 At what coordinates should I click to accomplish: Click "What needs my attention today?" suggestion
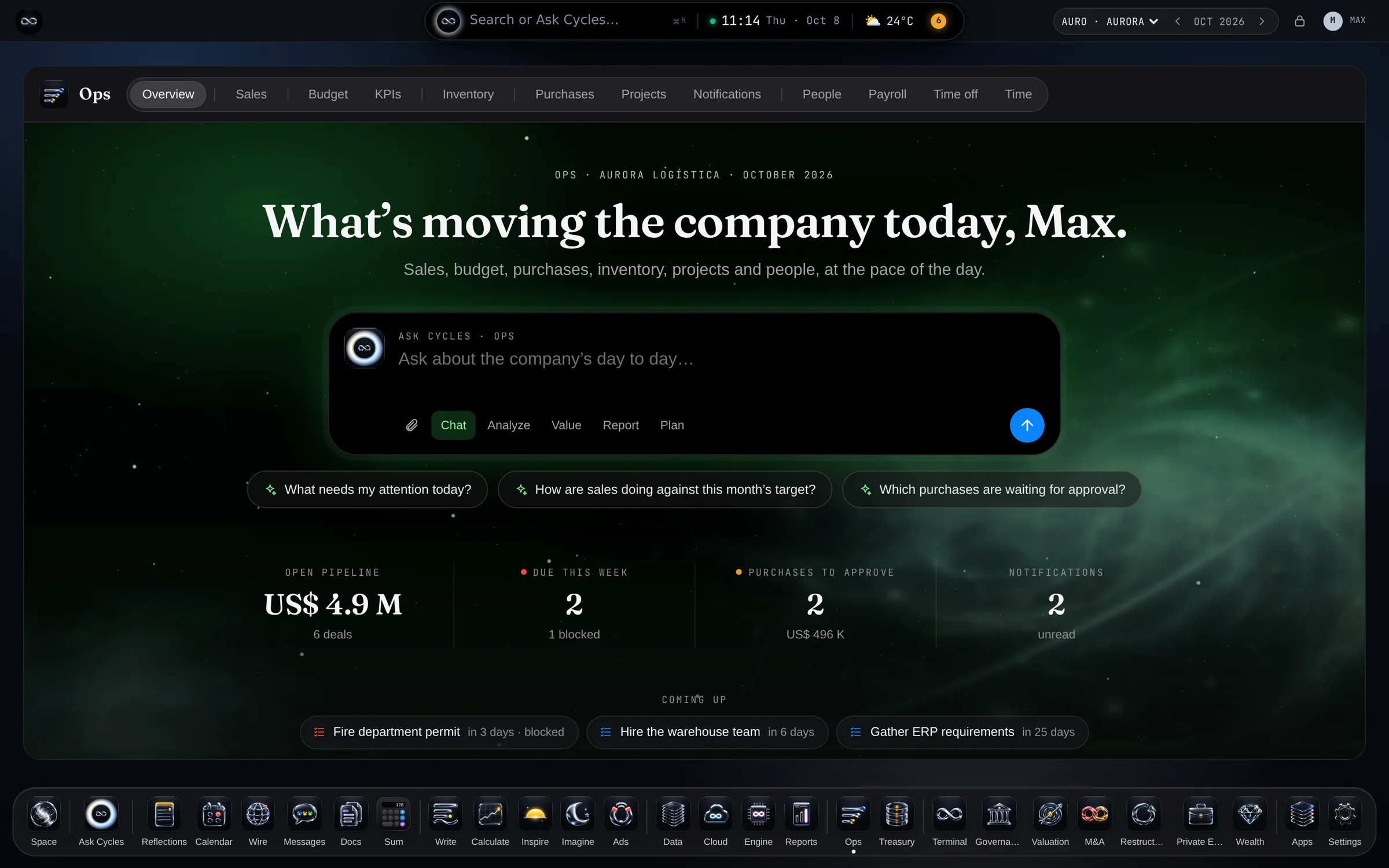click(368, 490)
